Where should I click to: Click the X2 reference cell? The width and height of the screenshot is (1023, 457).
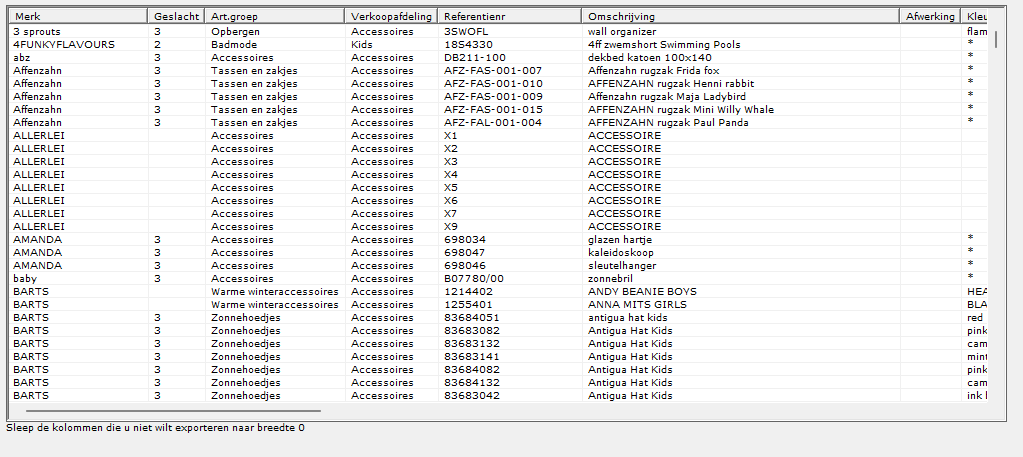tap(451, 149)
